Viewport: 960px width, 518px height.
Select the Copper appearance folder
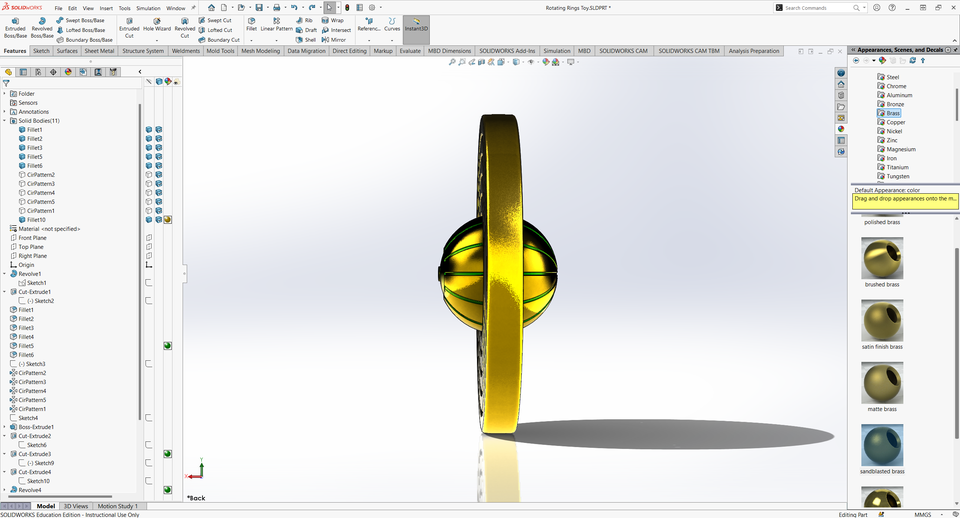coord(895,122)
